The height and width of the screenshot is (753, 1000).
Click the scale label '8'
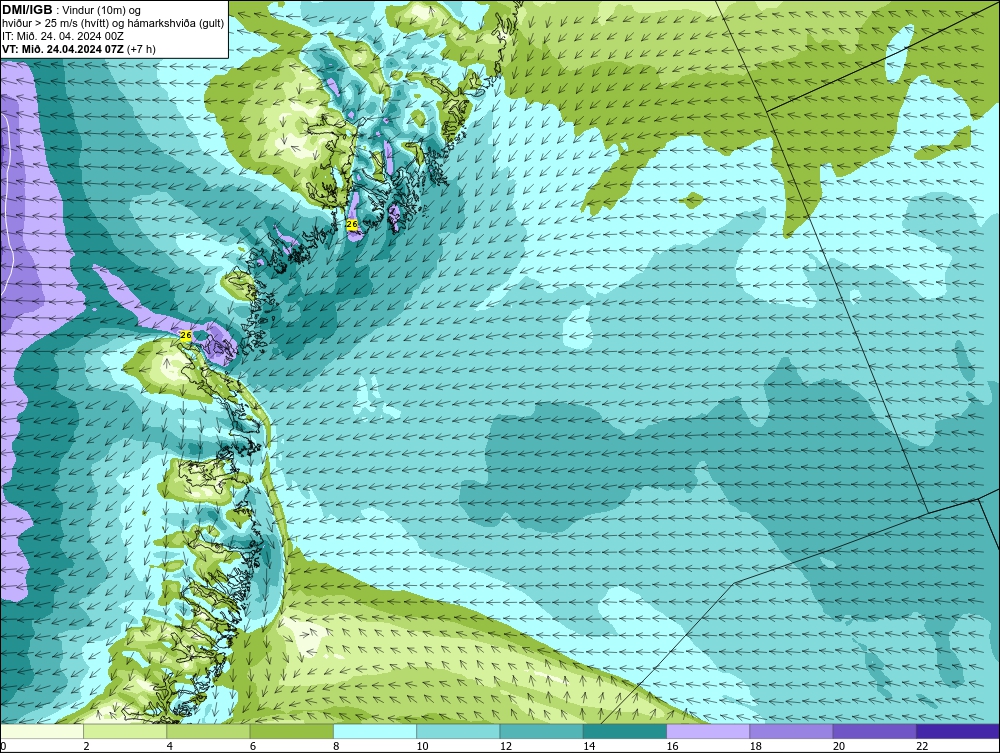pyautogui.click(x=336, y=747)
